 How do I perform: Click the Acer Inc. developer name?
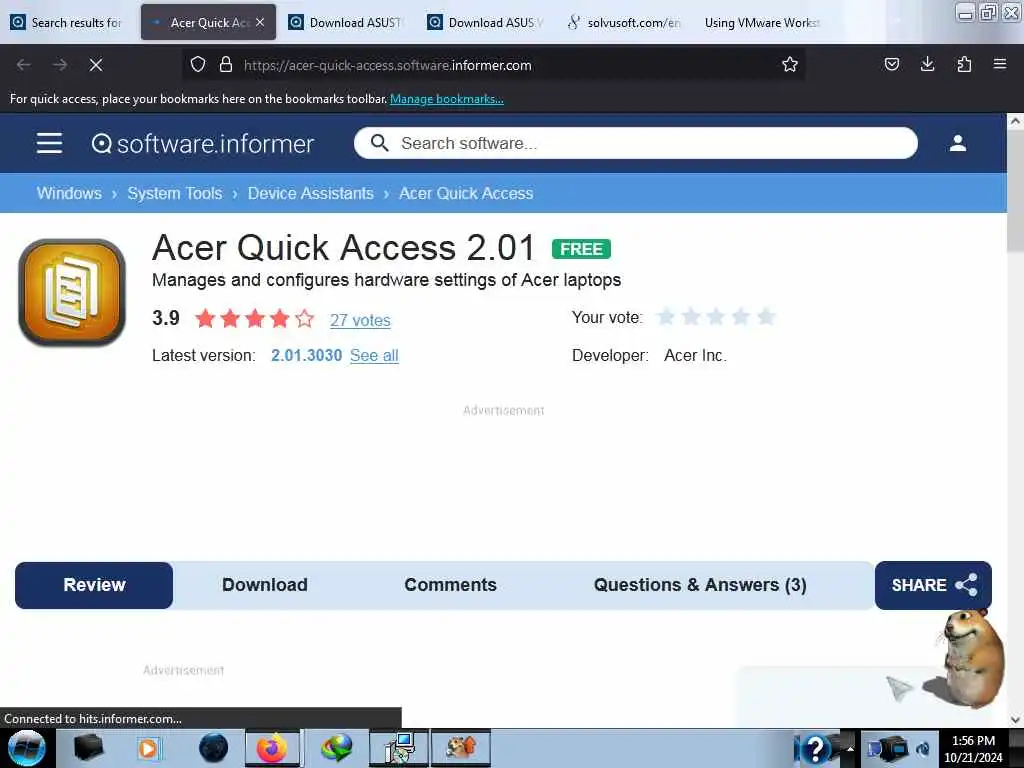695,355
